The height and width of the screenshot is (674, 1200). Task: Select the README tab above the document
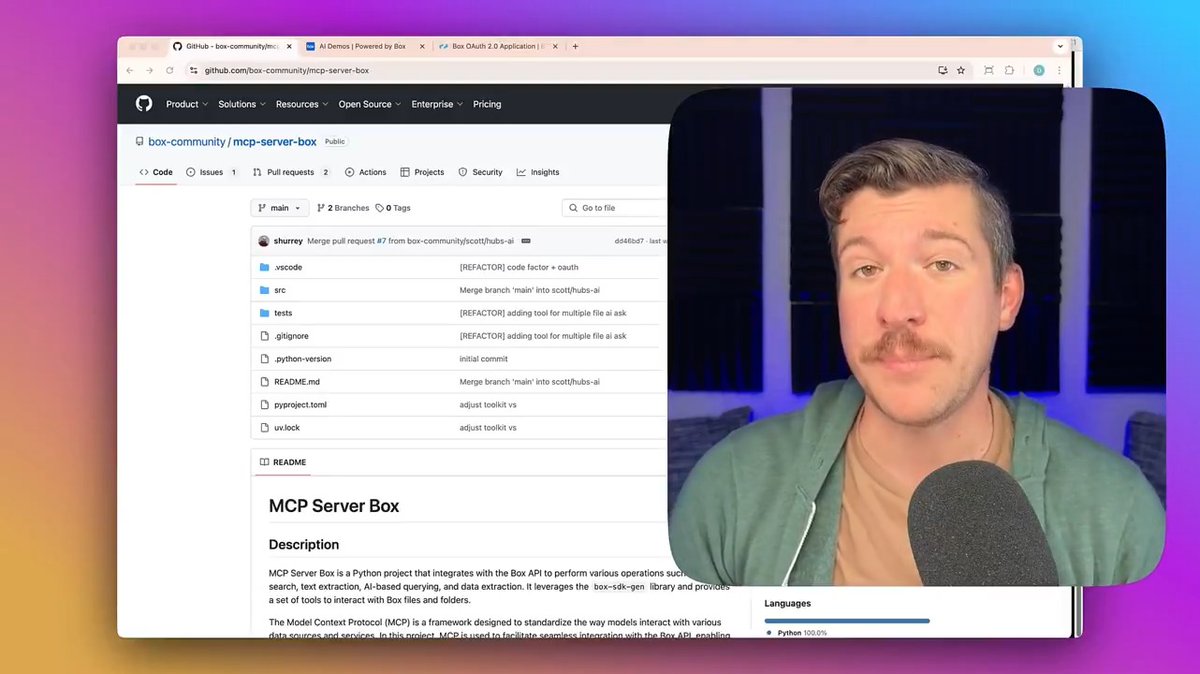(283, 462)
